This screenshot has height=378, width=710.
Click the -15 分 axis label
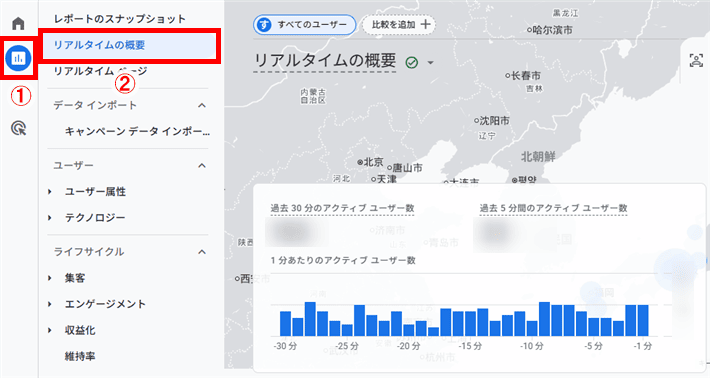[x=470, y=346]
